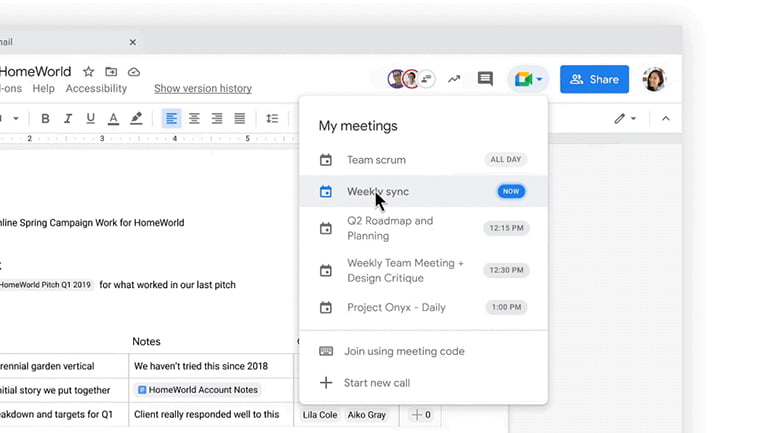Click the 12:15 PM time badge
Image resolution: width=770 pixels, height=433 pixels.
[x=506, y=228]
